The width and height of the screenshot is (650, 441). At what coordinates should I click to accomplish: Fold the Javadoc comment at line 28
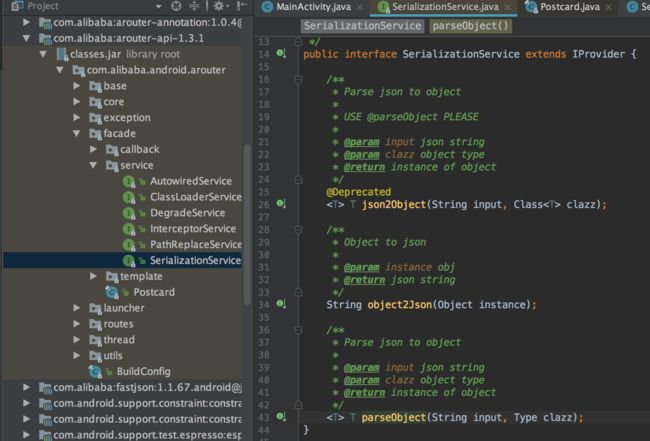pos(298,230)
